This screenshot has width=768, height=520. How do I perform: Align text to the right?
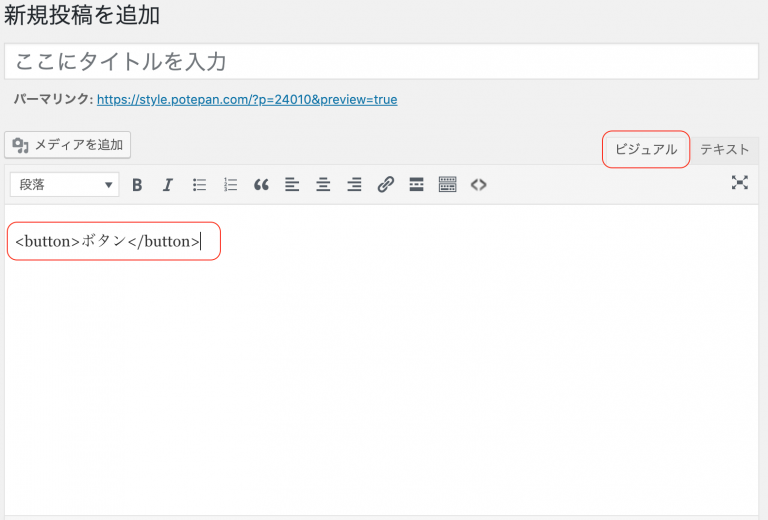(x=354, y=185)
